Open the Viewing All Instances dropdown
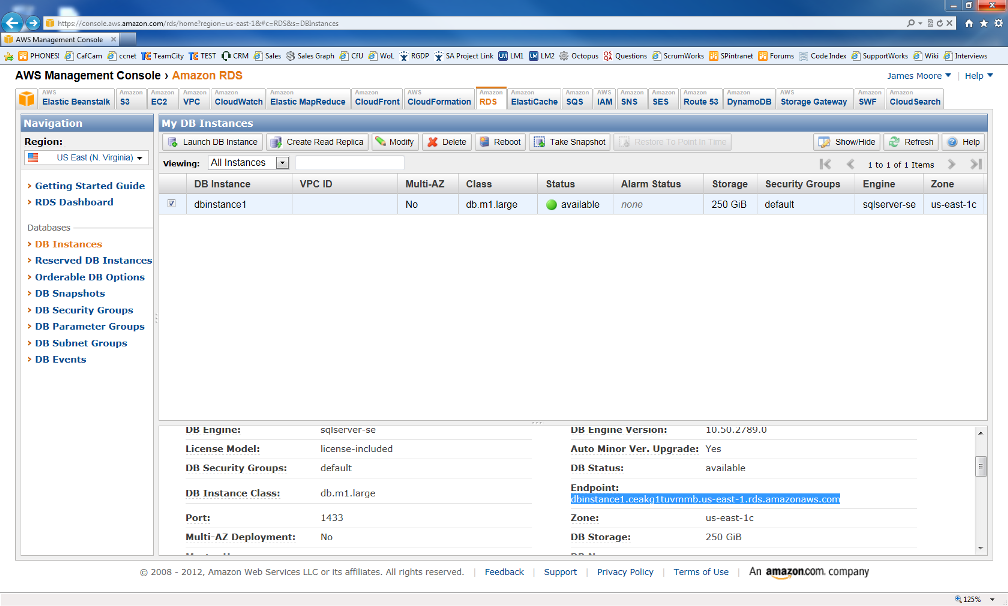The height and width of the screenshot is (606, 1008). pos(249,163)
